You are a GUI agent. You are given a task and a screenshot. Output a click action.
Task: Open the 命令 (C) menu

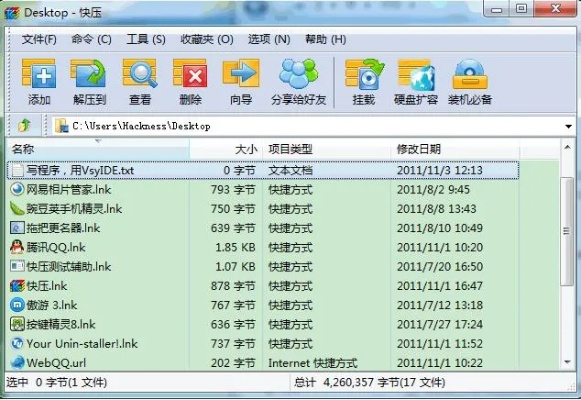point(91,39)
